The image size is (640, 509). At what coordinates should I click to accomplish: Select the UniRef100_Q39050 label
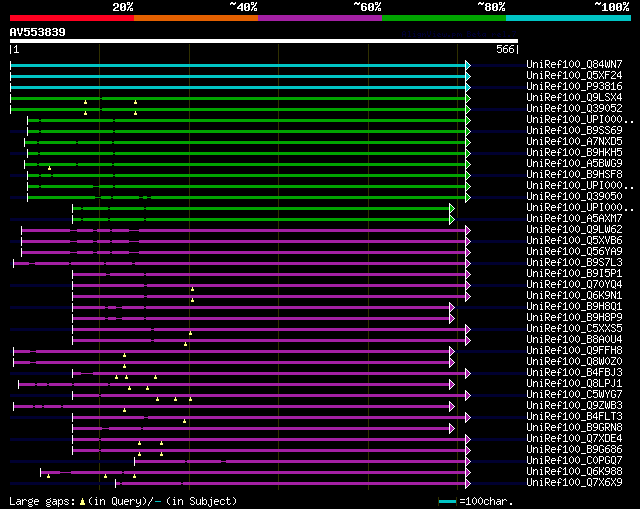[x=574, y=196]
